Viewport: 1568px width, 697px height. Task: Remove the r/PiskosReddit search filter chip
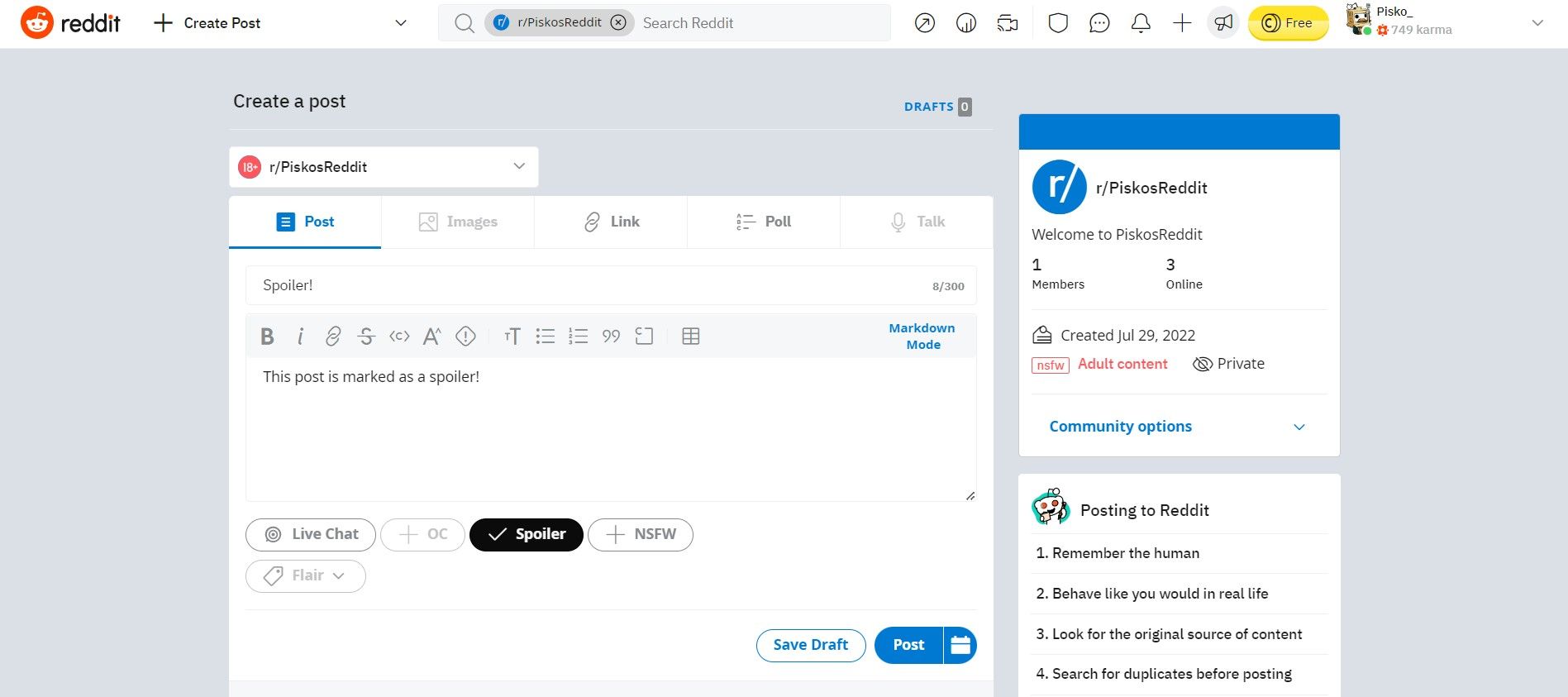pyautogui.click(x=618, y=22)
